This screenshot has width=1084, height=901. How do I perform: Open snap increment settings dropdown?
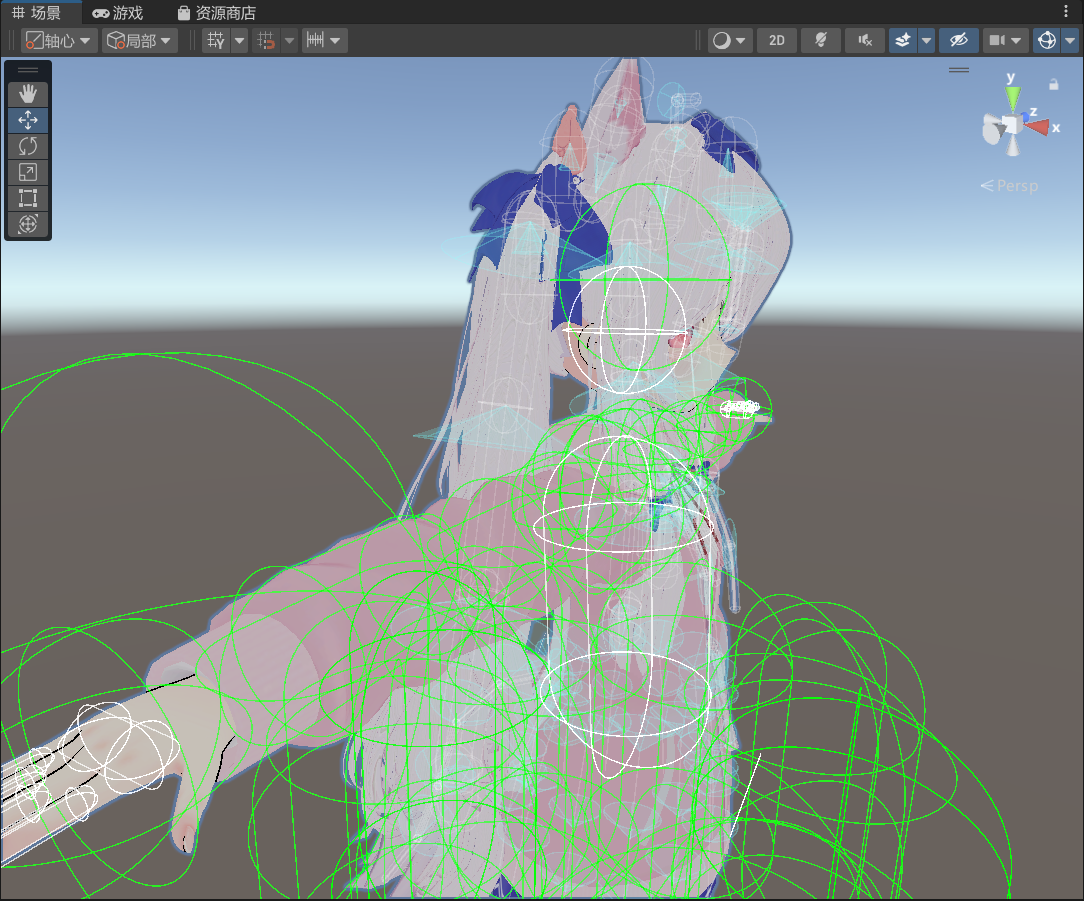(x=324, y=41)
